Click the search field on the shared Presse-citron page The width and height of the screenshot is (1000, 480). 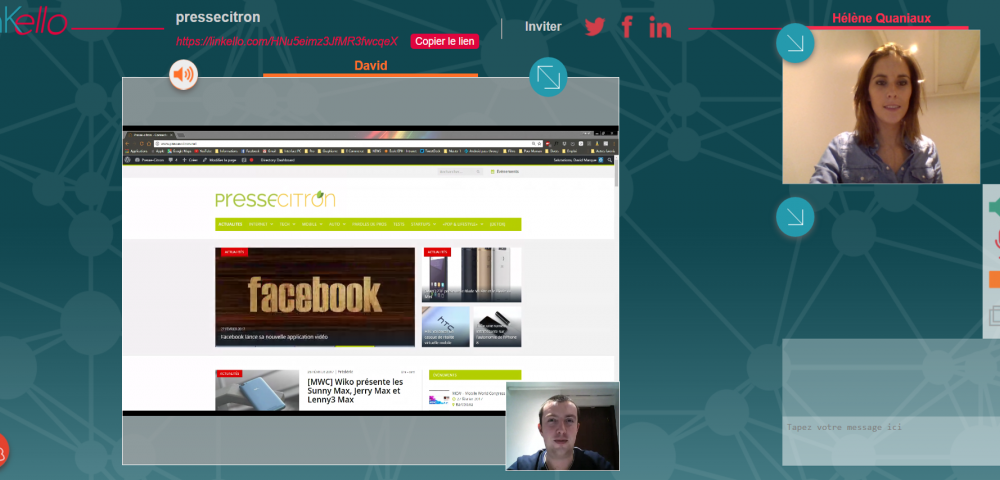[x=460, y=171]
